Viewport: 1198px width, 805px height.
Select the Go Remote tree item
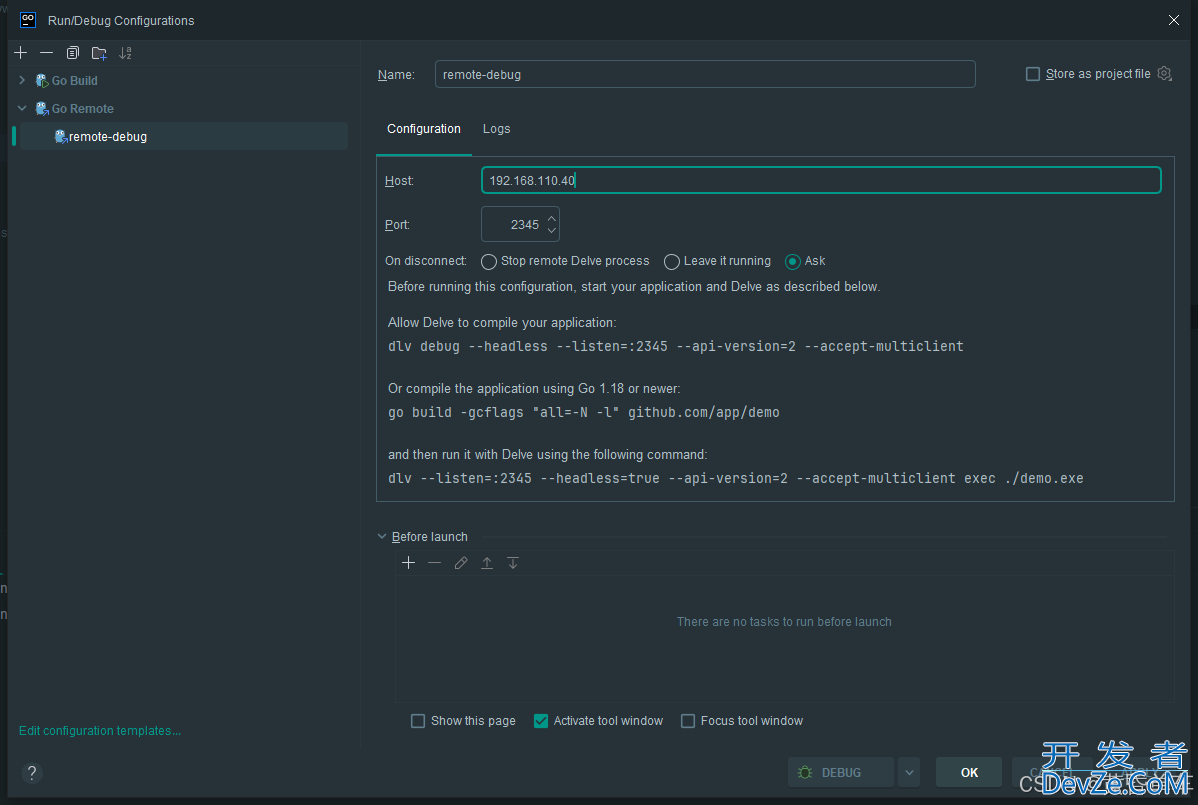[x=83, y=108]
